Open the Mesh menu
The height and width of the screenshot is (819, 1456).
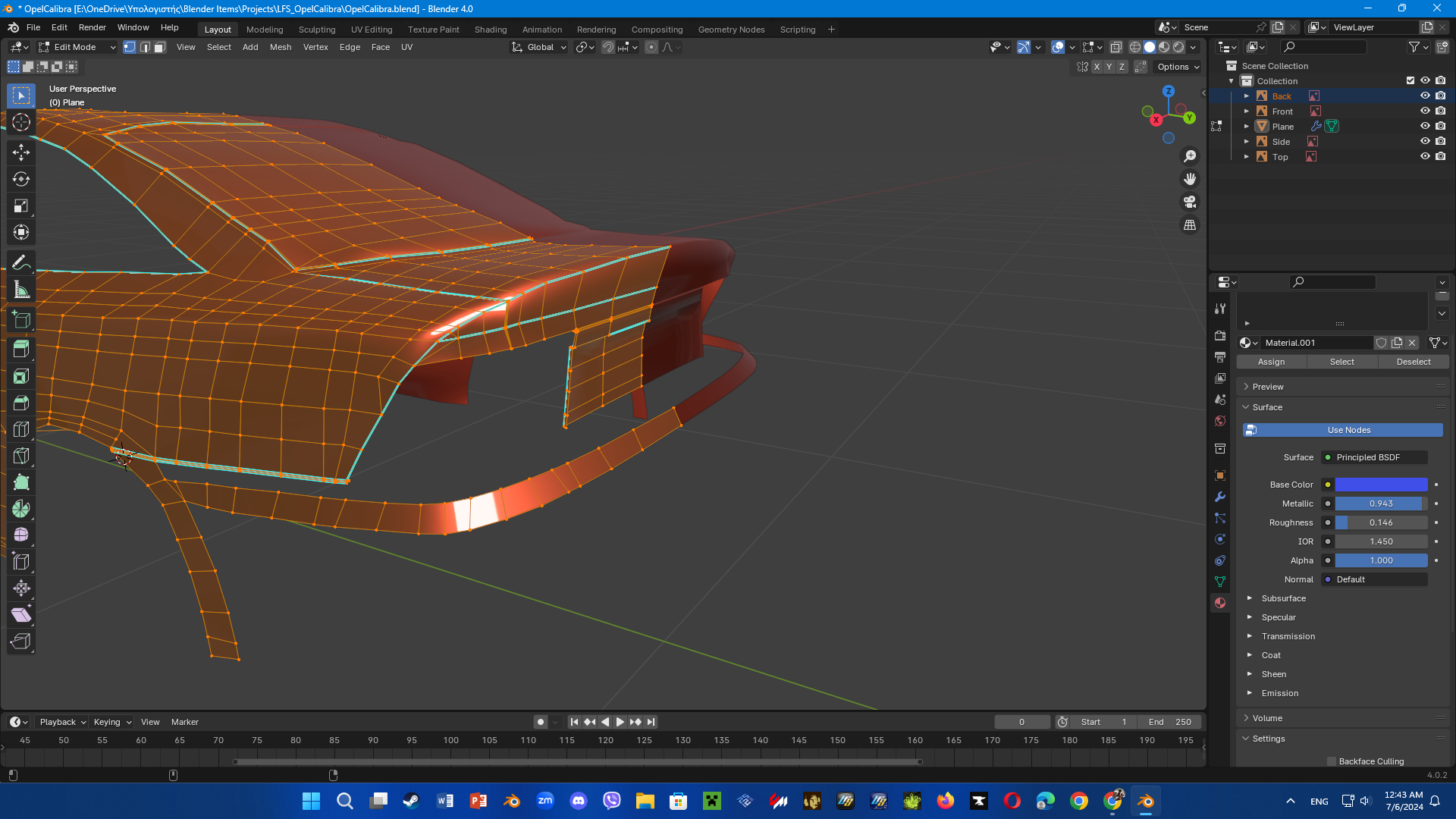280,47
